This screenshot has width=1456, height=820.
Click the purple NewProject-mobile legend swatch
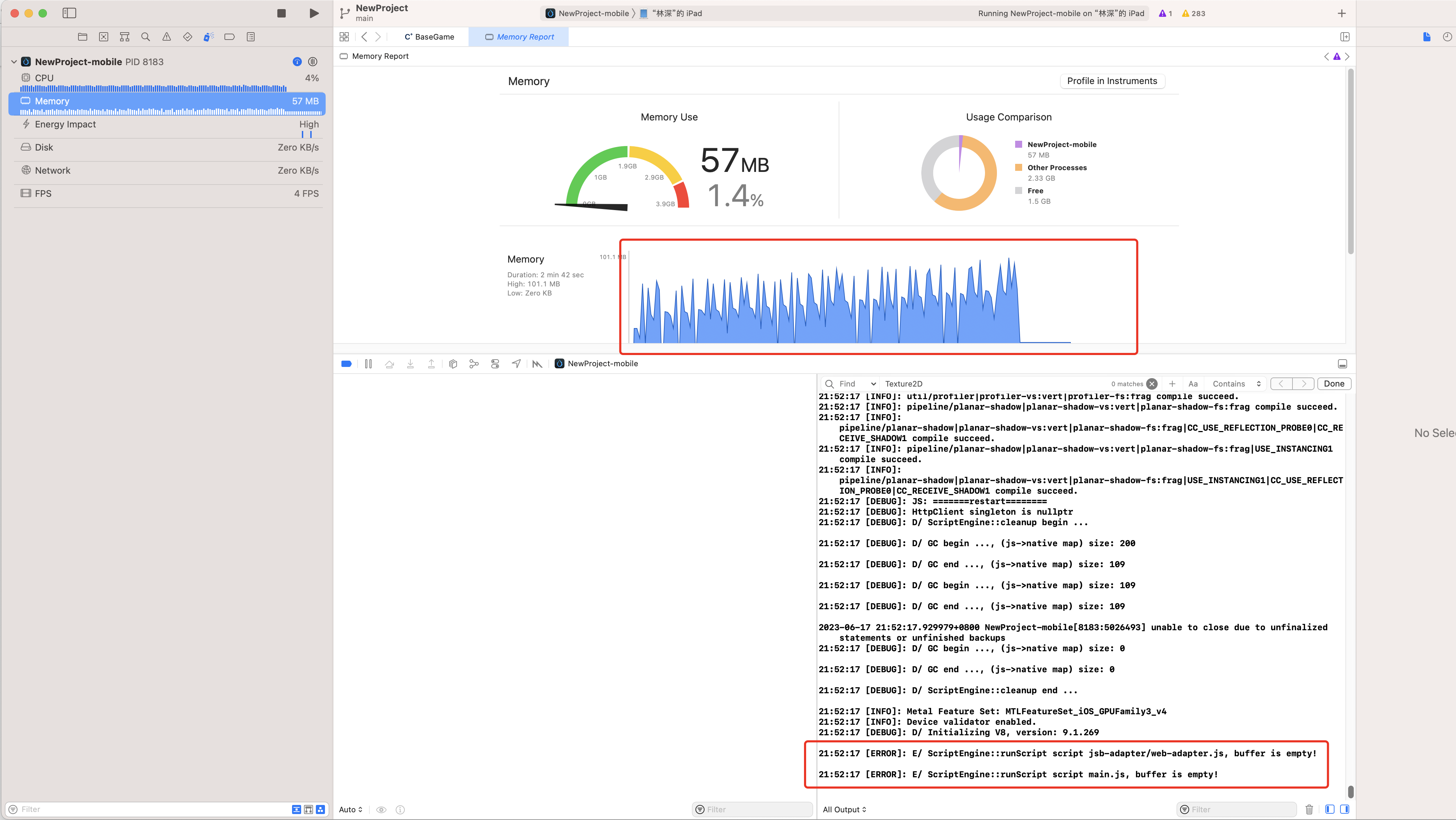click(x=1018, y=145)
